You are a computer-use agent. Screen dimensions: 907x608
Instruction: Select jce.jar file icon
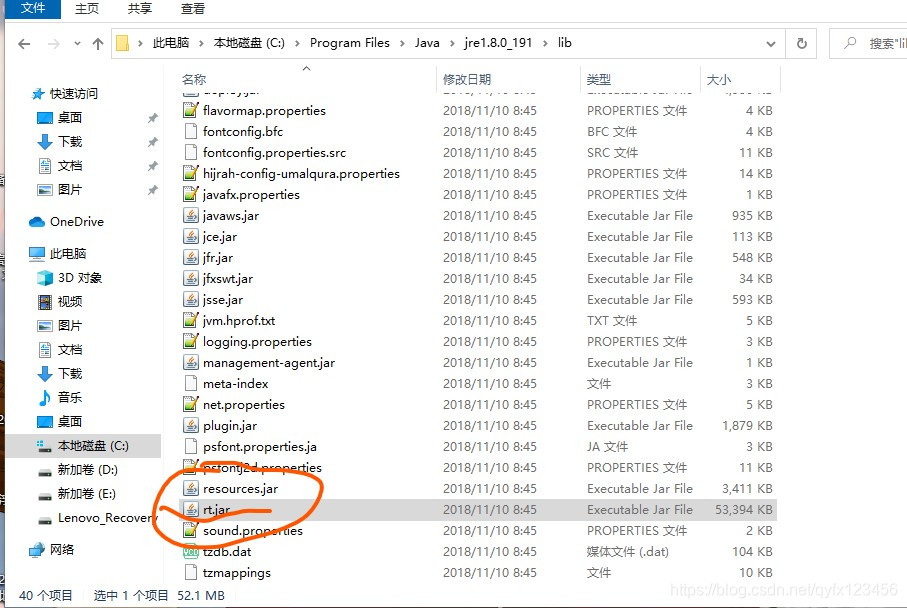(190, 236)
